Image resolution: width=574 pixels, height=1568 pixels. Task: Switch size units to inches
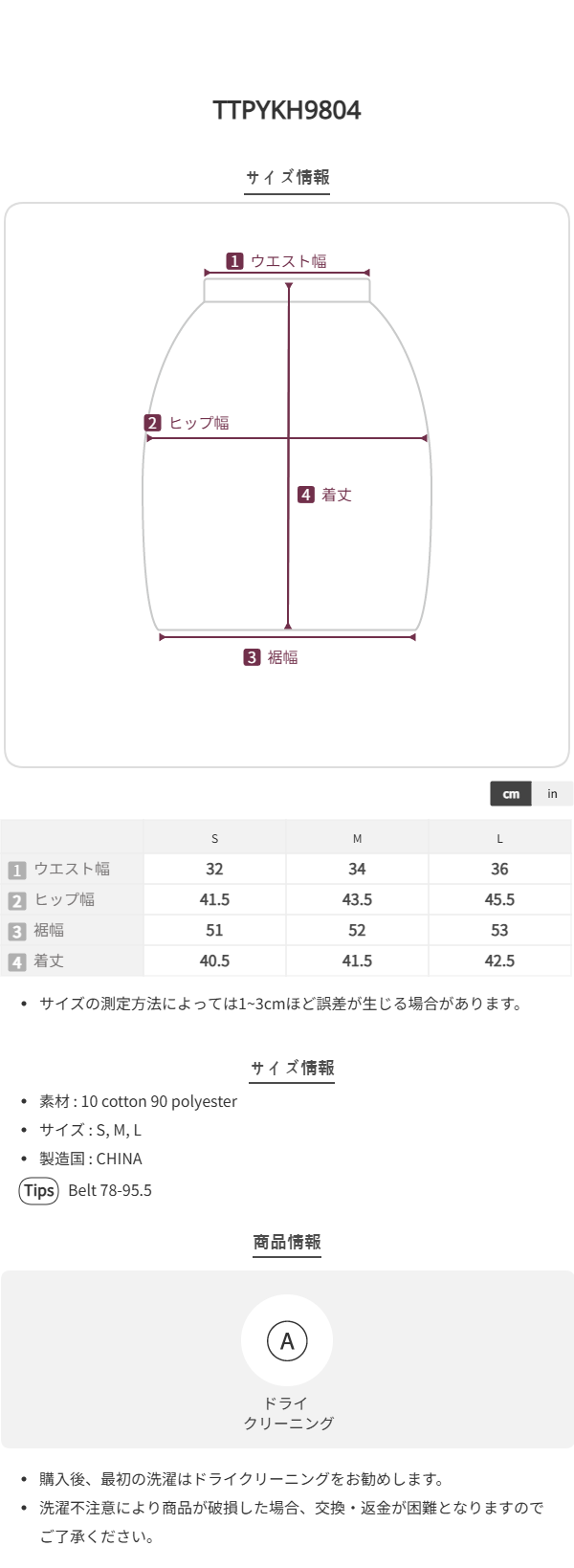[x=552, y=794]
